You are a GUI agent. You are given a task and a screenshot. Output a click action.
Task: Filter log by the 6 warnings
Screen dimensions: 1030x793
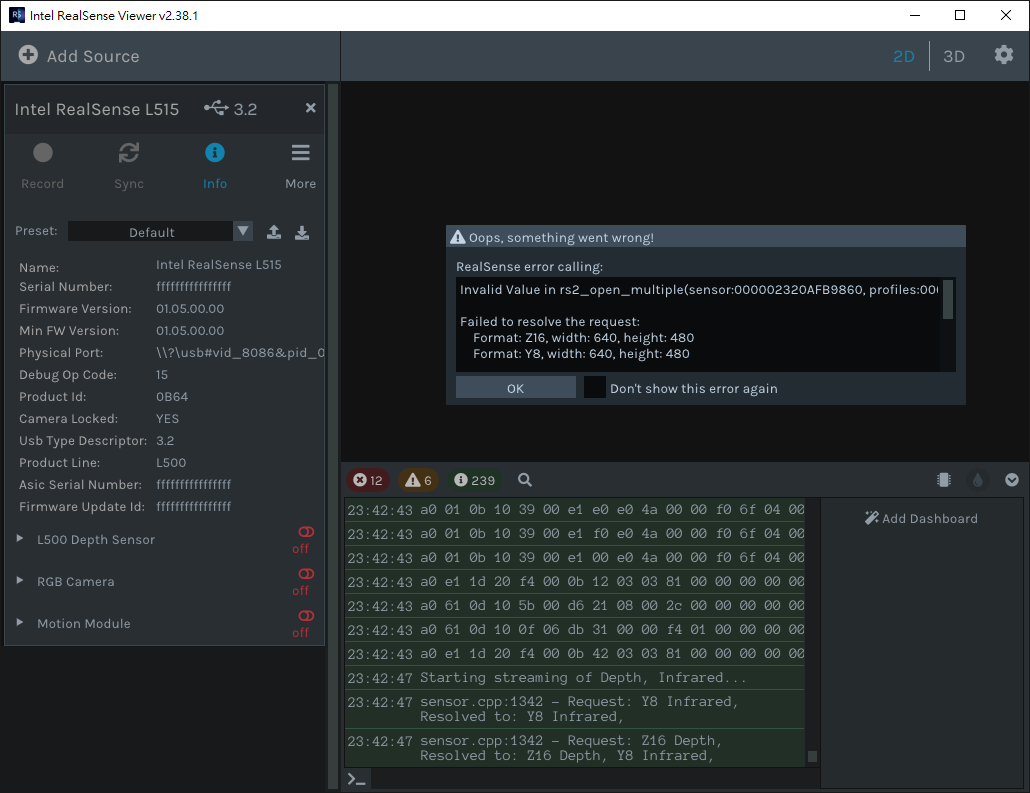click(x=418, y=480)
